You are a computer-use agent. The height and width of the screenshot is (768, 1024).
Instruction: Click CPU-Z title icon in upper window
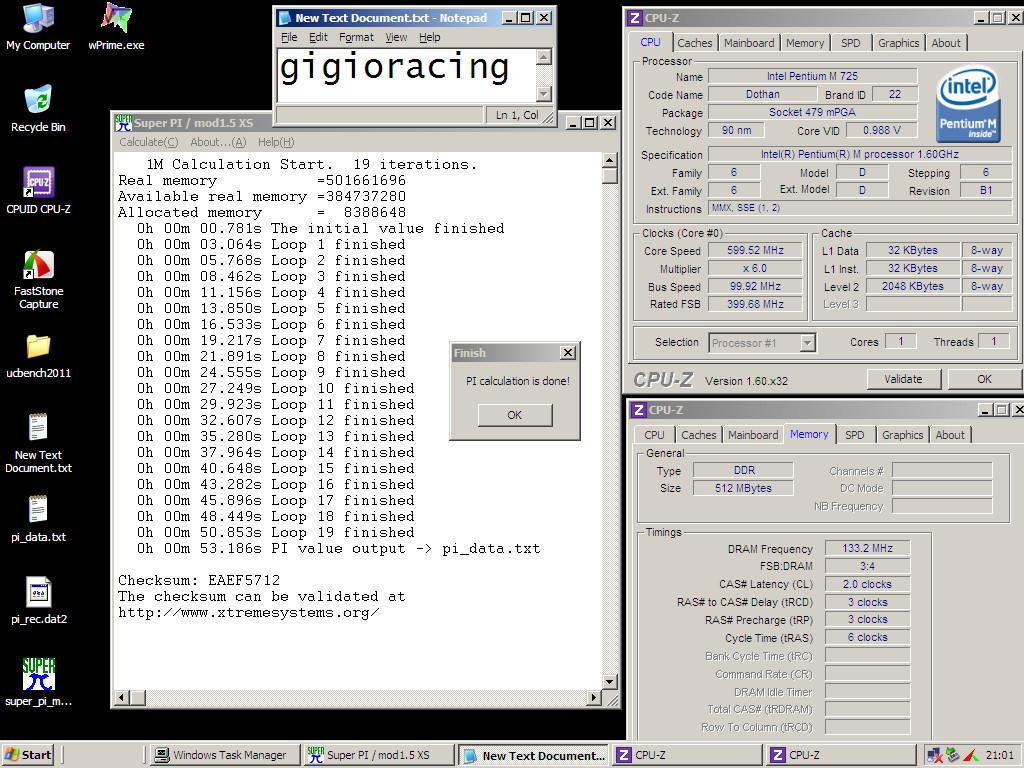tap(634, 18)
